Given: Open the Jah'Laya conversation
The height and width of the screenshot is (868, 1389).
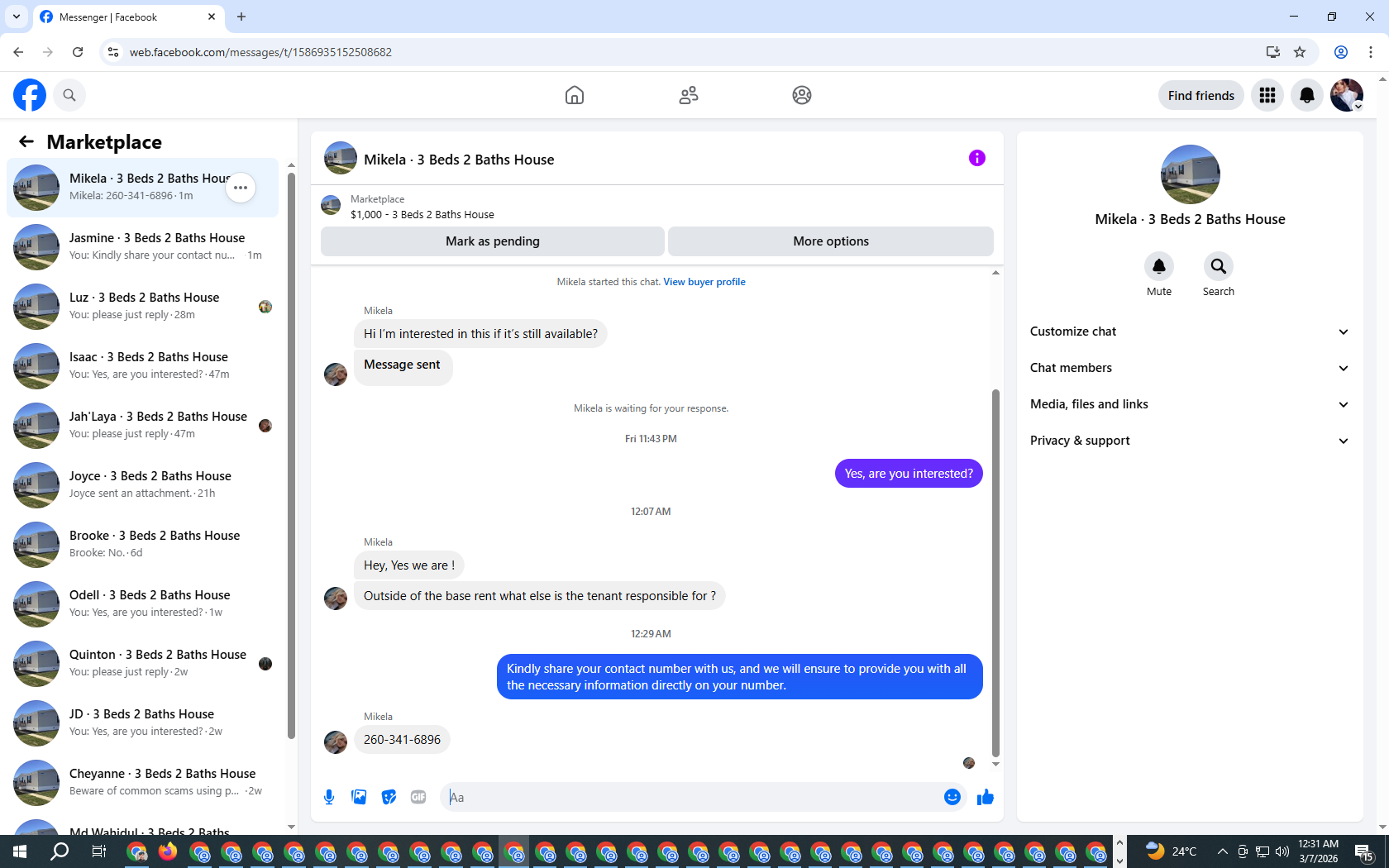Looking at the screenshot, I should pos(142,426).
